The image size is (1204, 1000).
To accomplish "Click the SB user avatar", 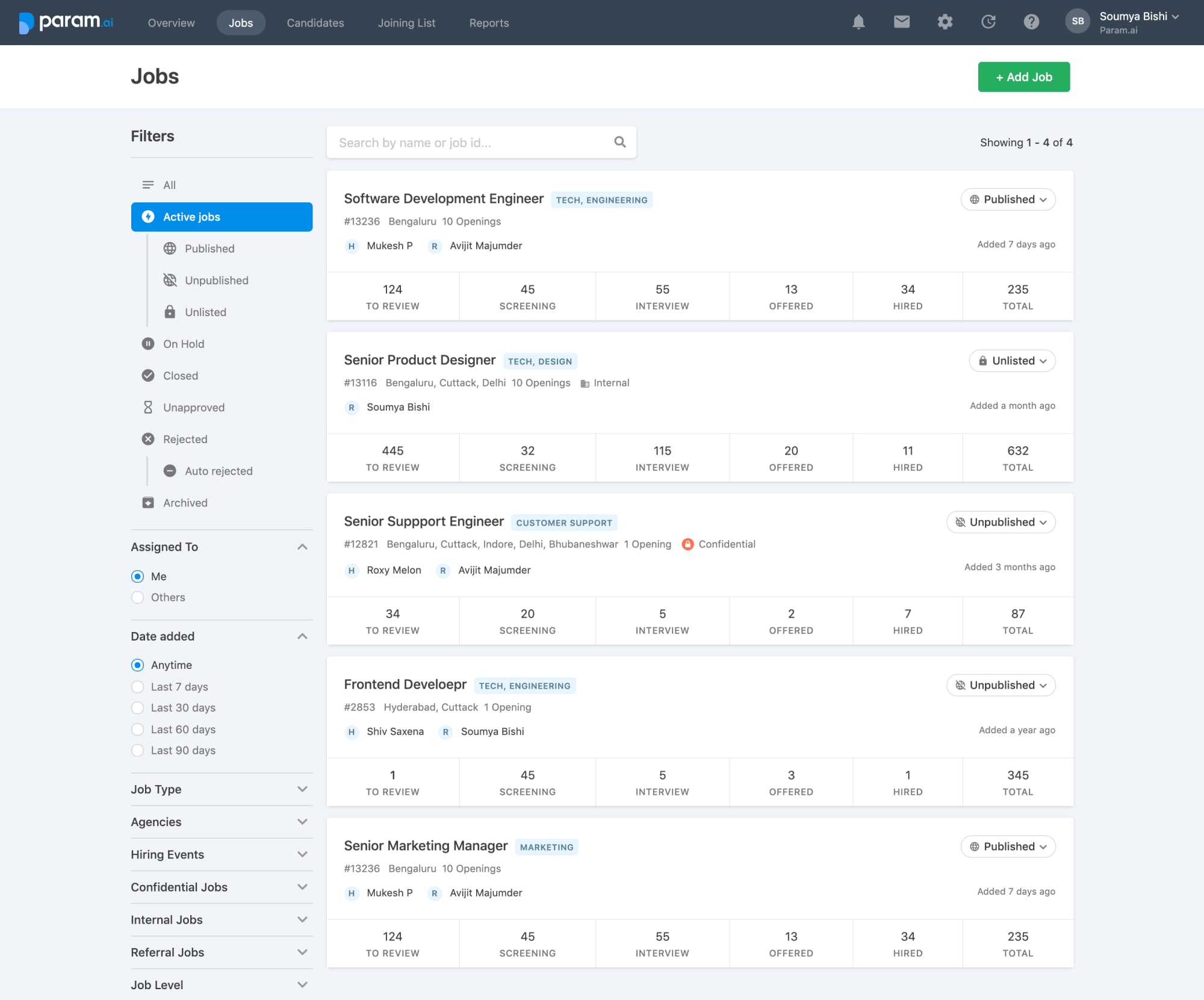I will 1078,22.
